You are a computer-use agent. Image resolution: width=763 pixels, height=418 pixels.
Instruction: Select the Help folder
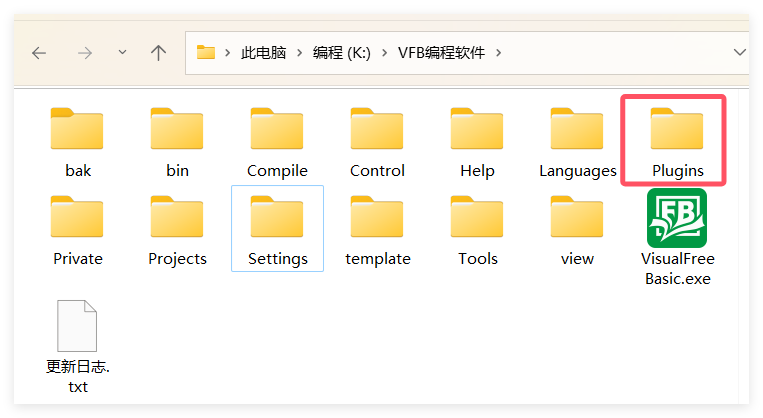477,130
